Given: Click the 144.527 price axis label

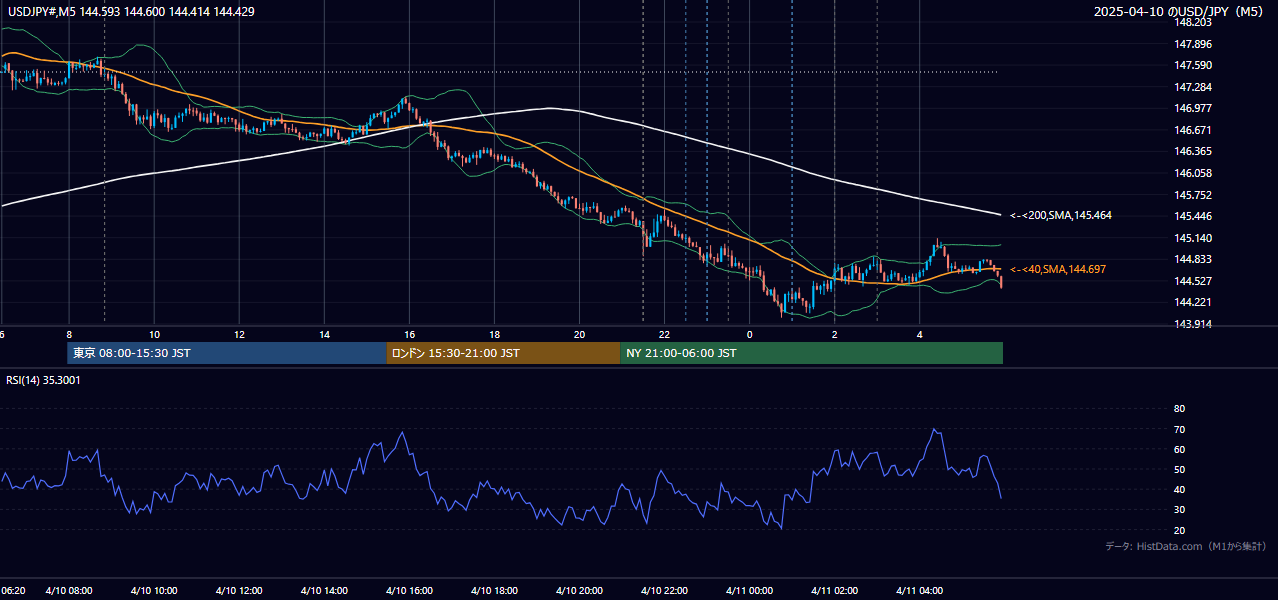Looking at the screenshot, I should click(x=1193, y=281).
